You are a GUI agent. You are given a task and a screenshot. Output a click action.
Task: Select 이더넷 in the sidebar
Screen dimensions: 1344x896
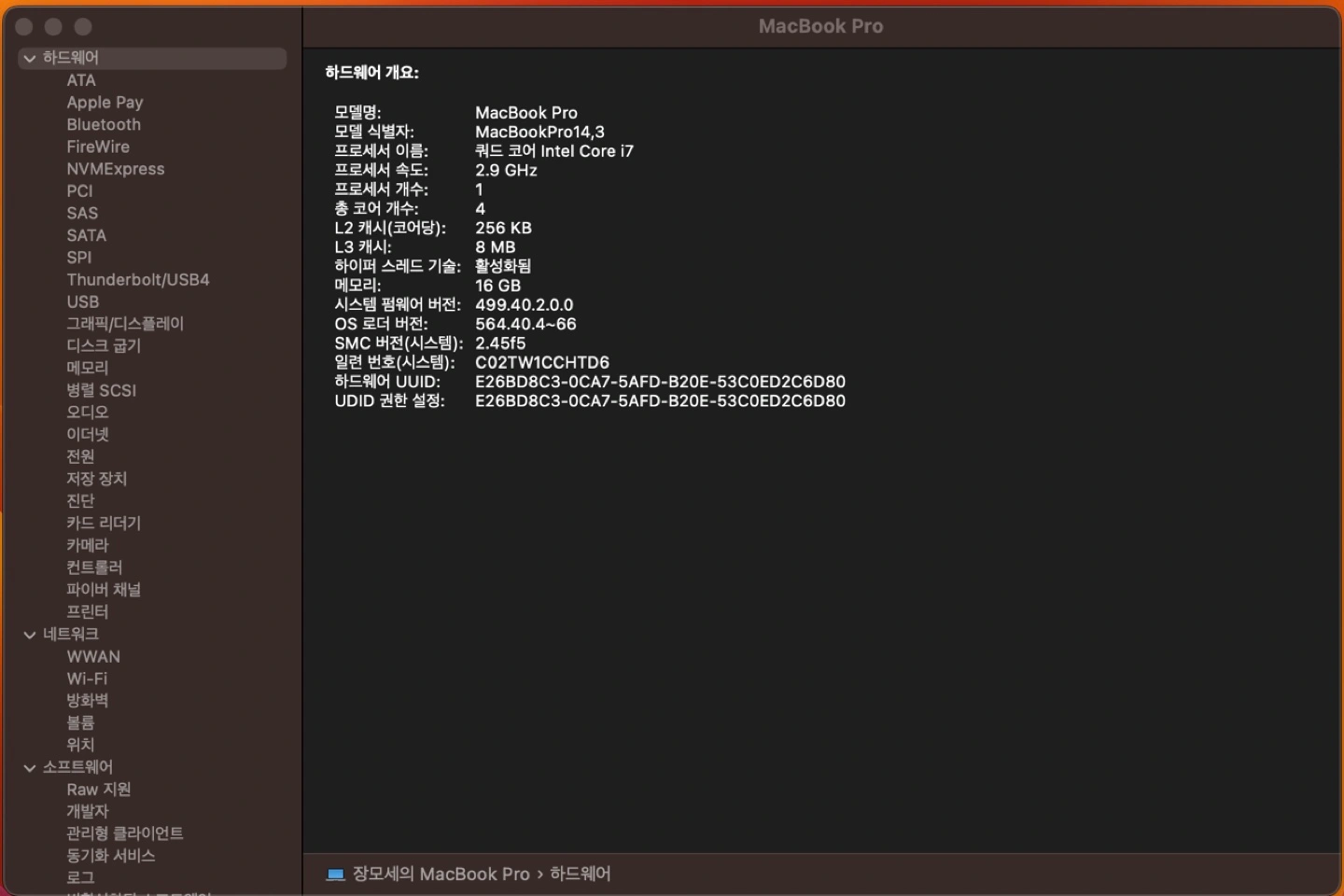pos(88,435)
